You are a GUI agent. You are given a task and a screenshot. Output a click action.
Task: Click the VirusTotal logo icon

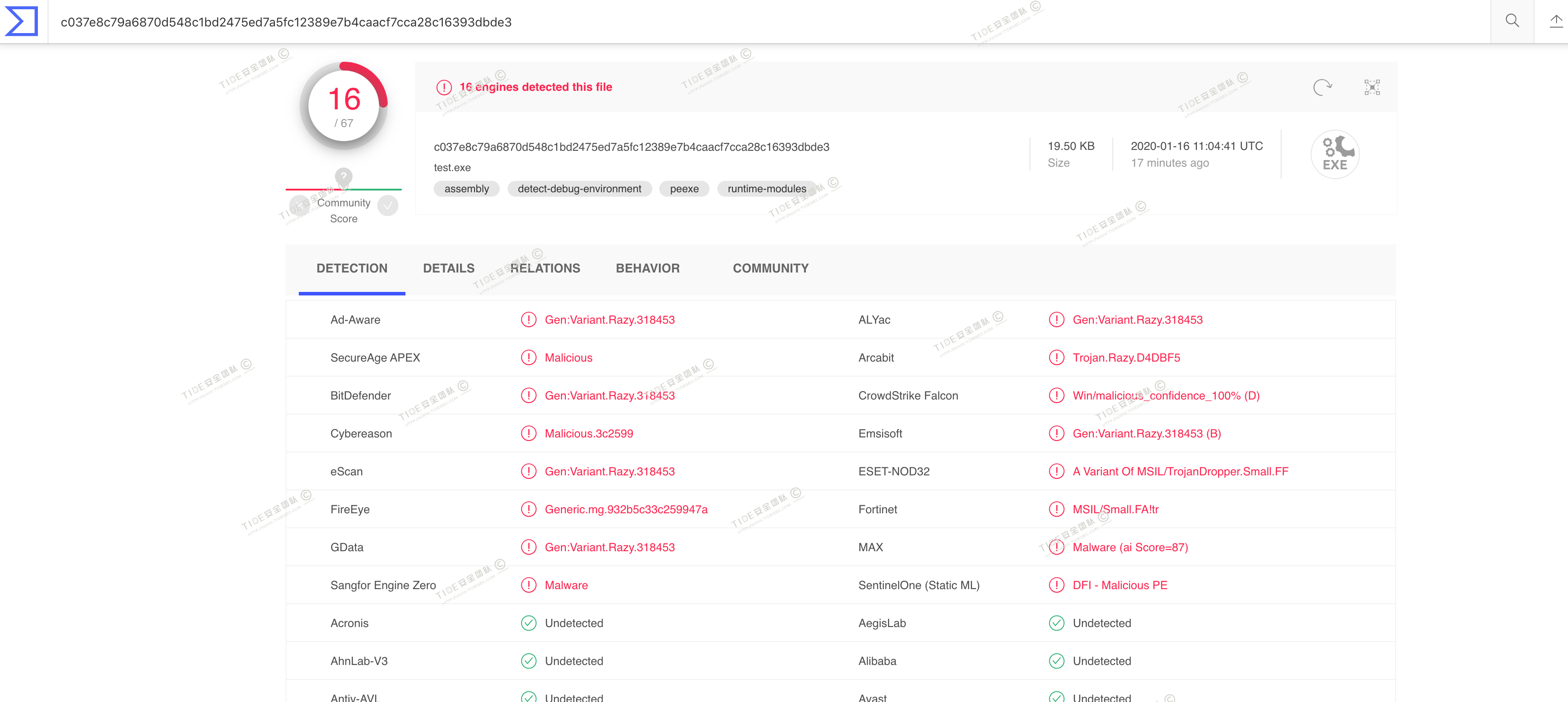tap(22, 21)
